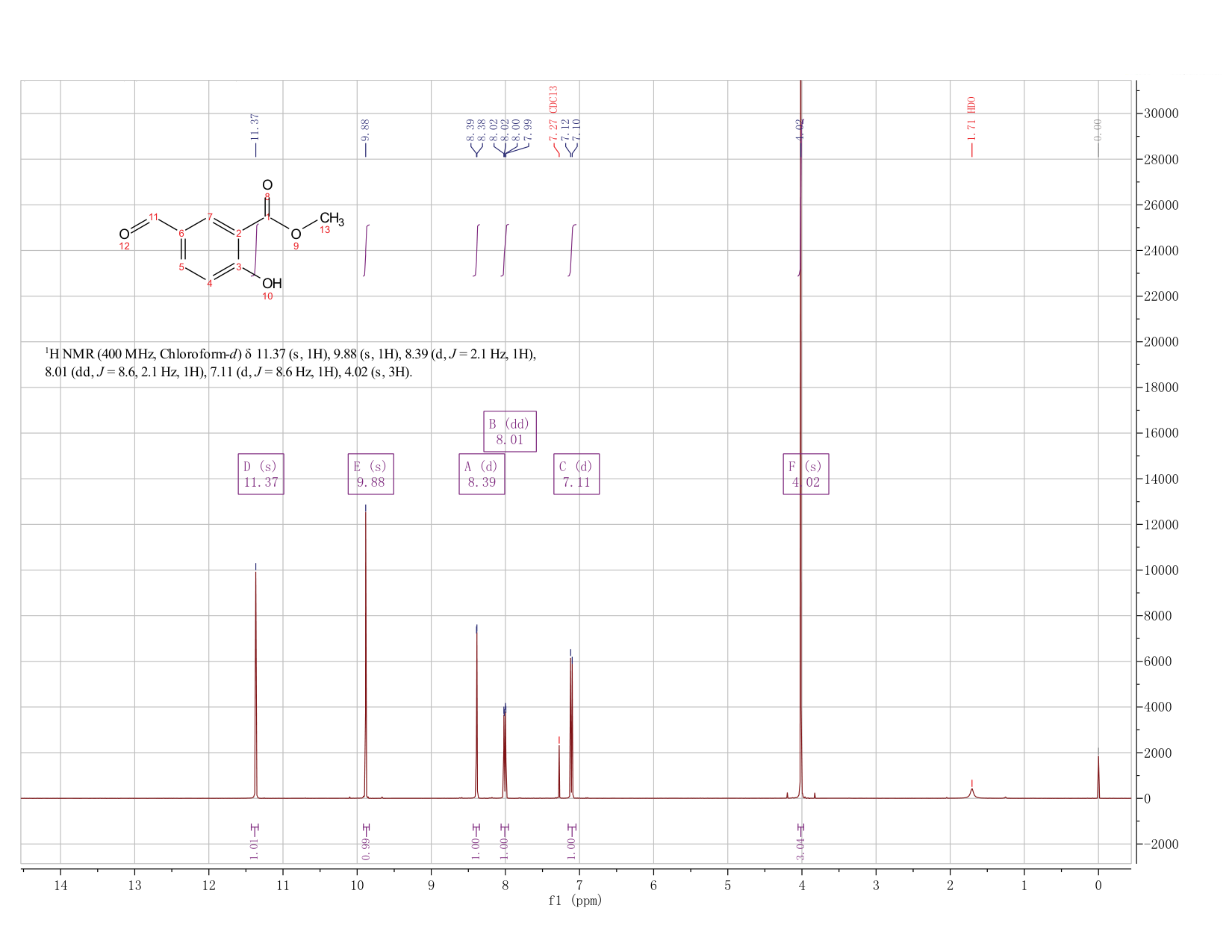The width and height of the screenshot is (1232, 952).
Task: Select the HDO 1.71 peak label
Action: tap(971, 119)
